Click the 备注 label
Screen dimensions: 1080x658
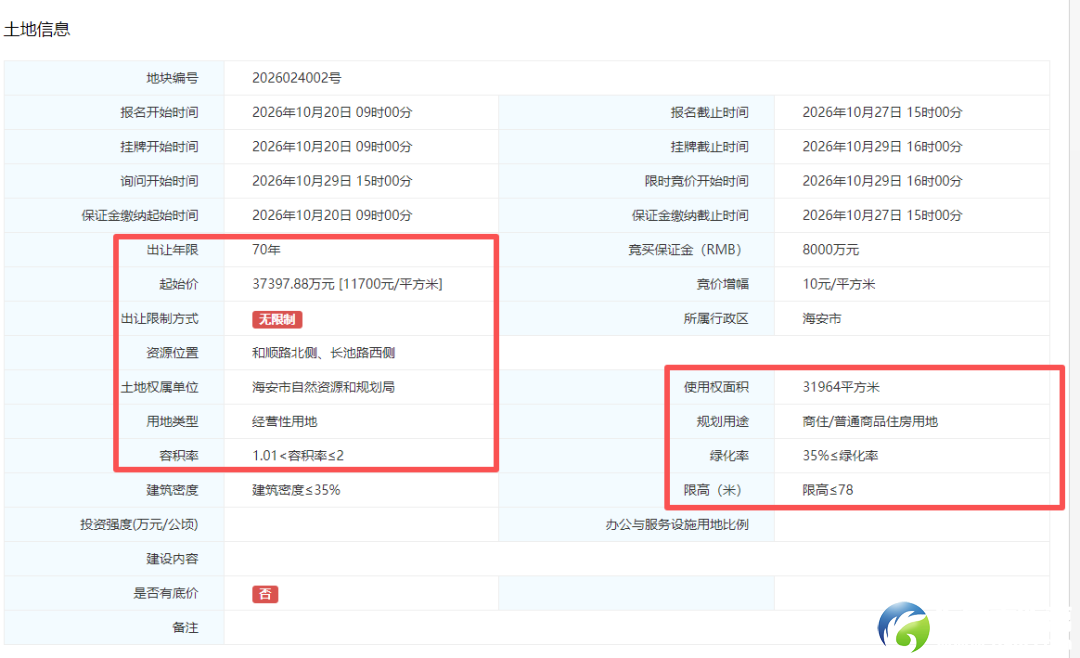[185, 628]
